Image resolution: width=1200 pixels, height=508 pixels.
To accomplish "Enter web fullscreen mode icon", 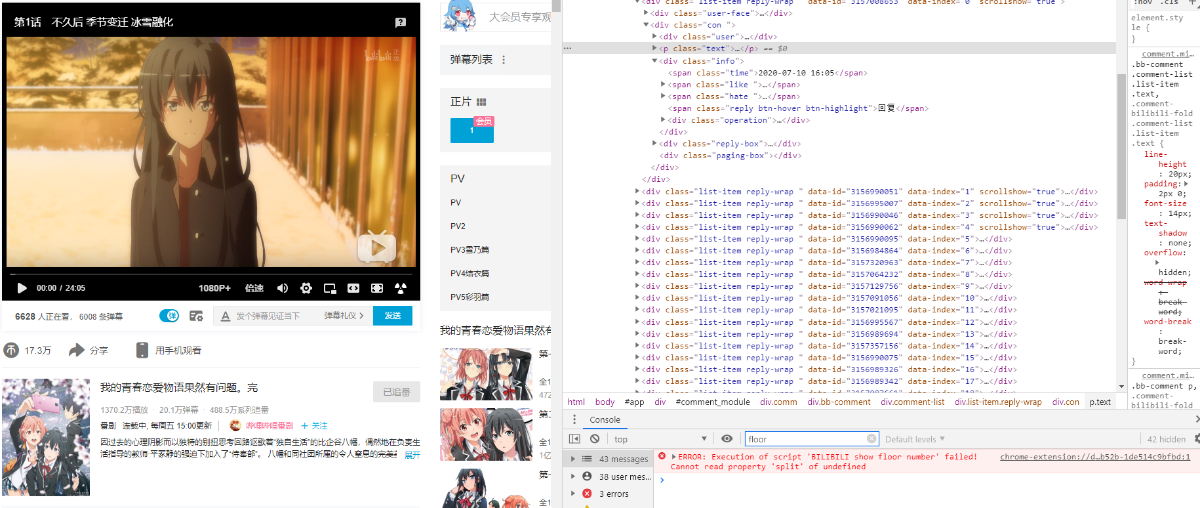I will (x=377, y=288).
